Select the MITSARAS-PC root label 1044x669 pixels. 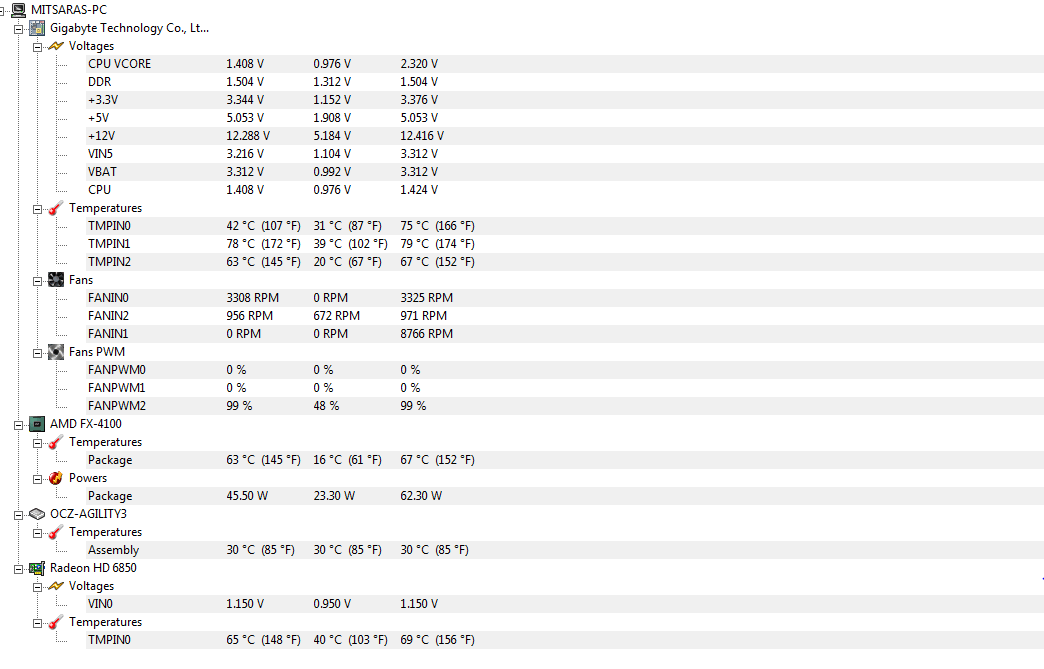point(69,10)
